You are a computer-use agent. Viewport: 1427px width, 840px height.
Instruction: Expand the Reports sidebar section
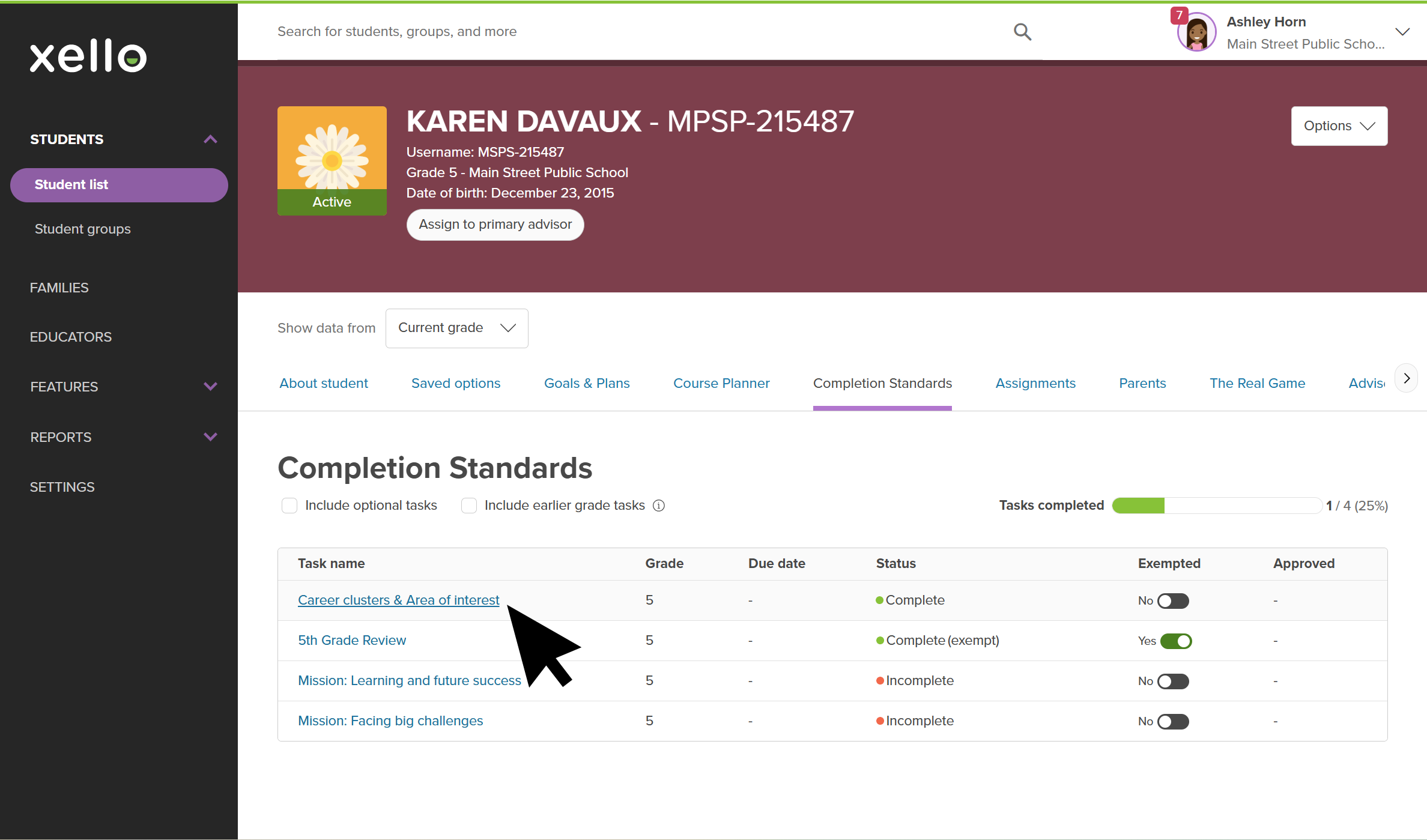[x=210, y=437]
